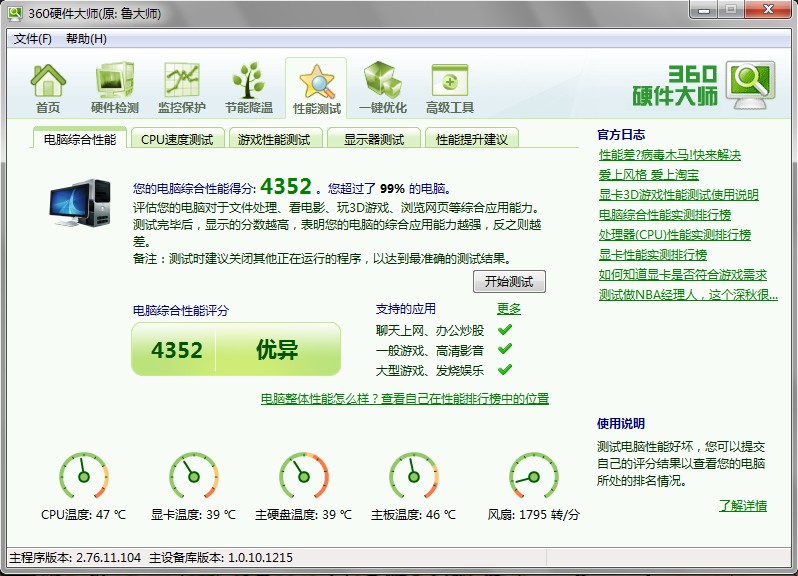
Task: Open the 文件(F) menu
Action: click(x=33, y=39)
